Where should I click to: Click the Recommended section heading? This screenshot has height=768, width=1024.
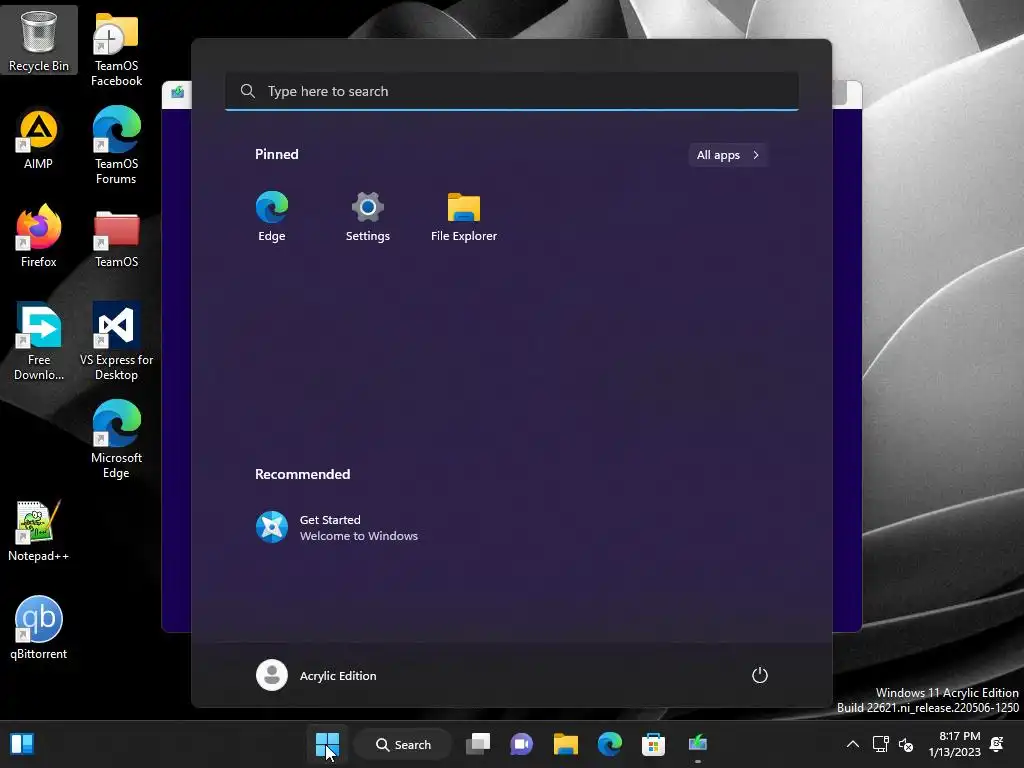302,474
